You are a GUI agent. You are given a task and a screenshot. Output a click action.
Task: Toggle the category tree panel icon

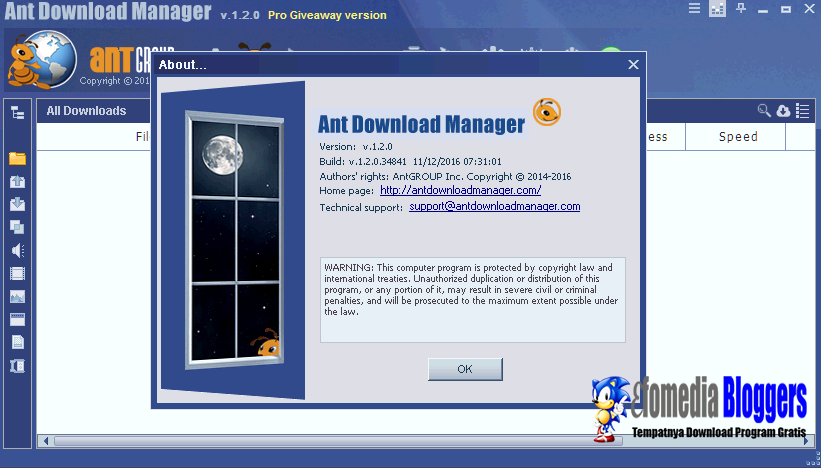[x=17, y=112]
